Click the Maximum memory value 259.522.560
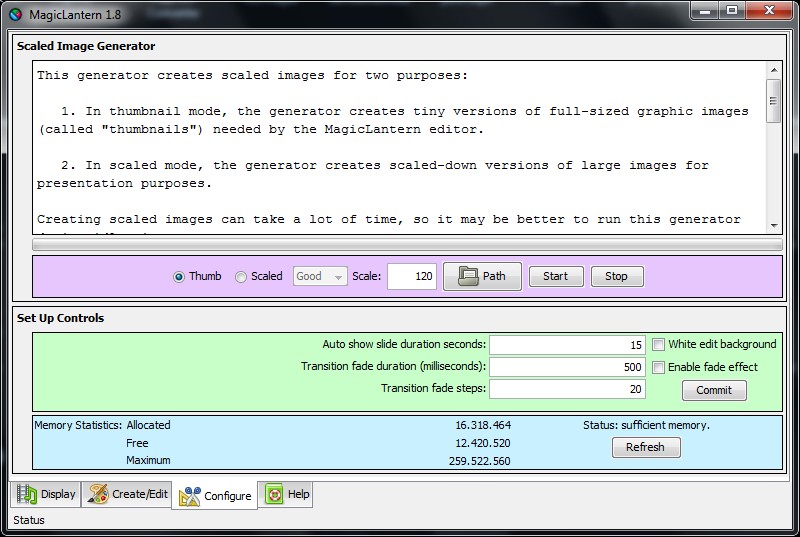800x537 pixels. 479,461
